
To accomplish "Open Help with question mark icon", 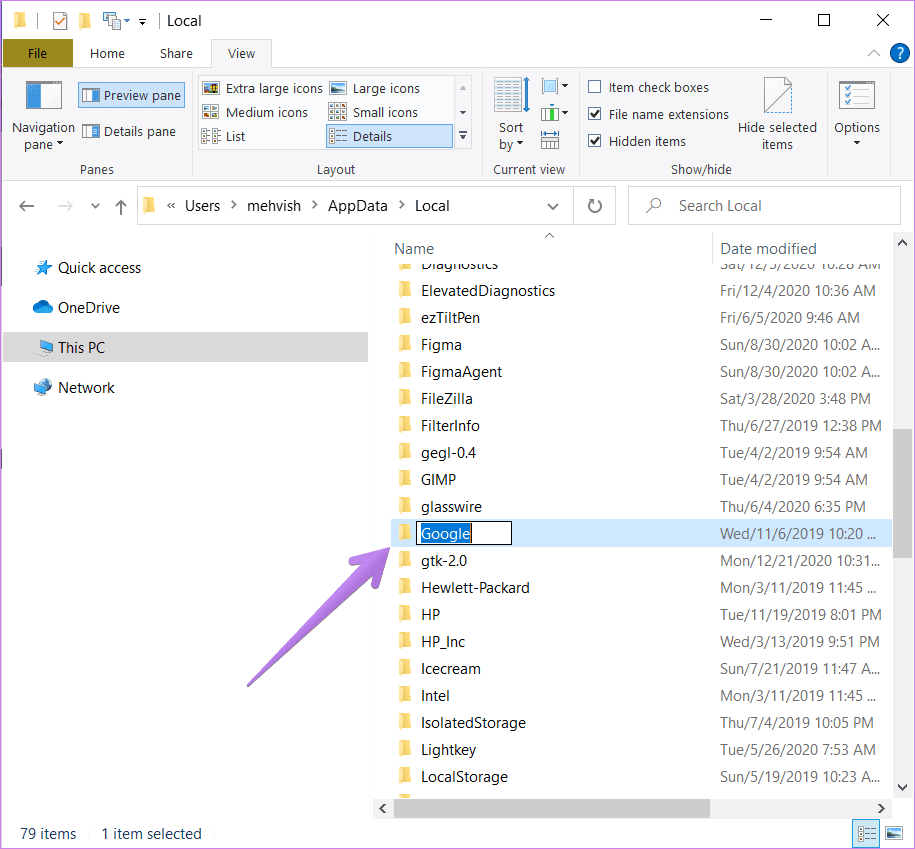I will click(x=899, y=53).
